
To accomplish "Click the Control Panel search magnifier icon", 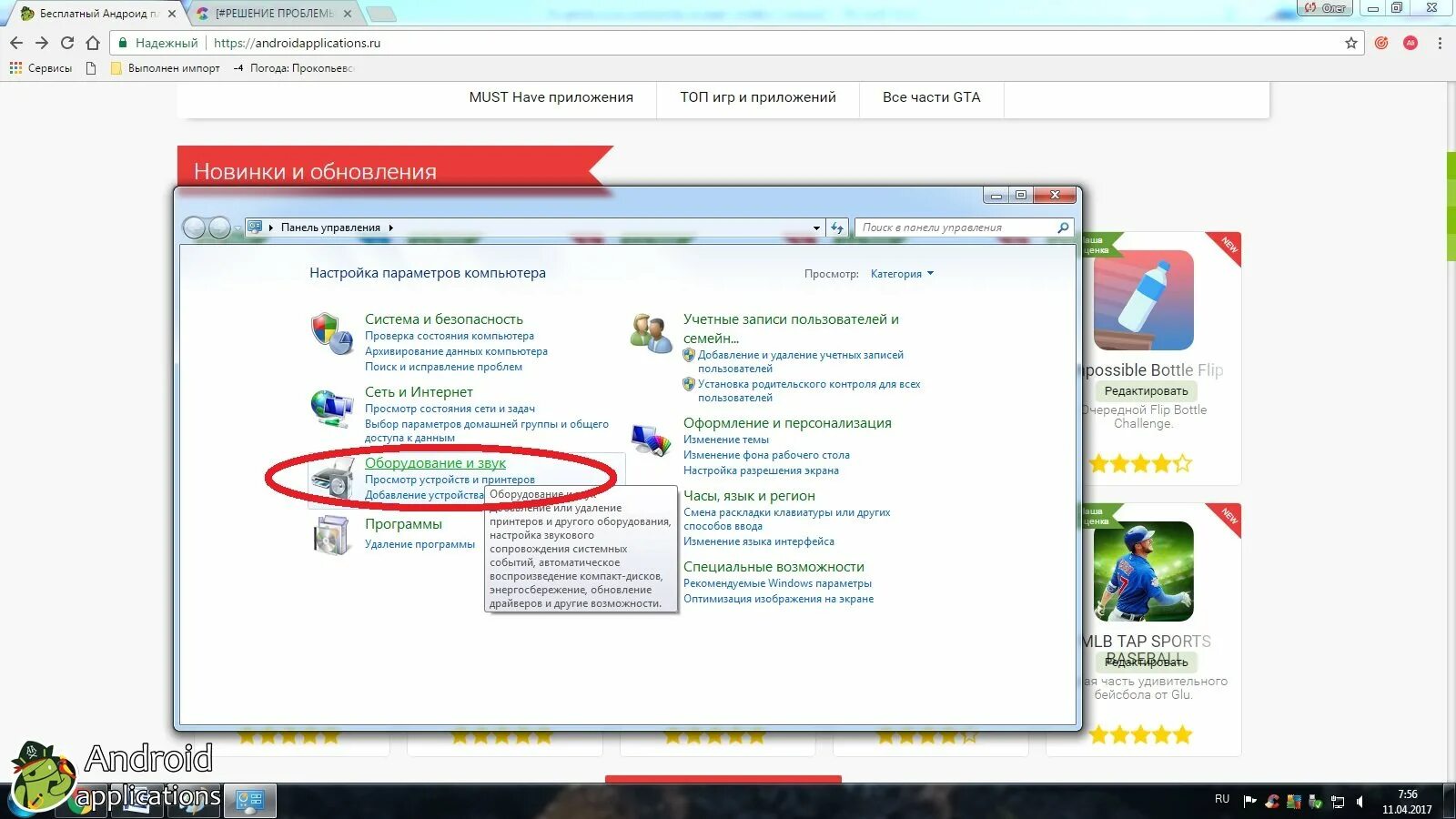I will 1063,227.
